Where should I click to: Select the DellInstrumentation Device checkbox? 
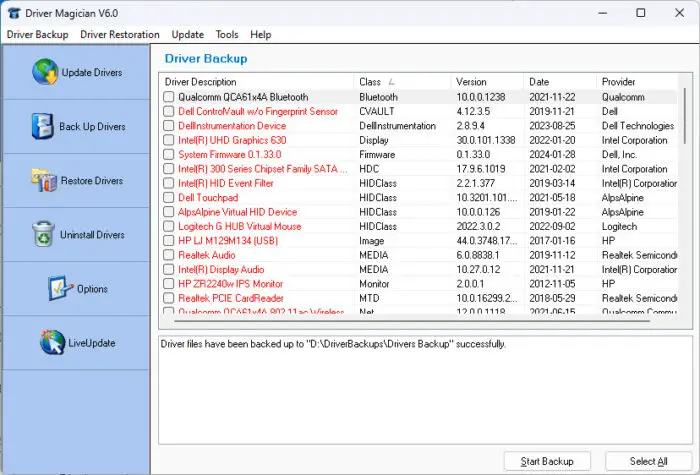coord(168,125)
